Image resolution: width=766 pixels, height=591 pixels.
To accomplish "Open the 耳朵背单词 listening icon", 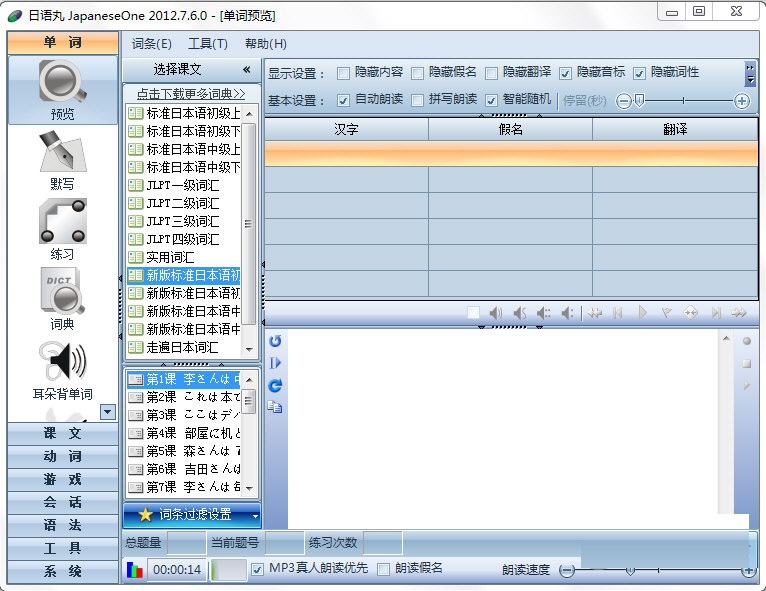I will (x=63, y=370).
